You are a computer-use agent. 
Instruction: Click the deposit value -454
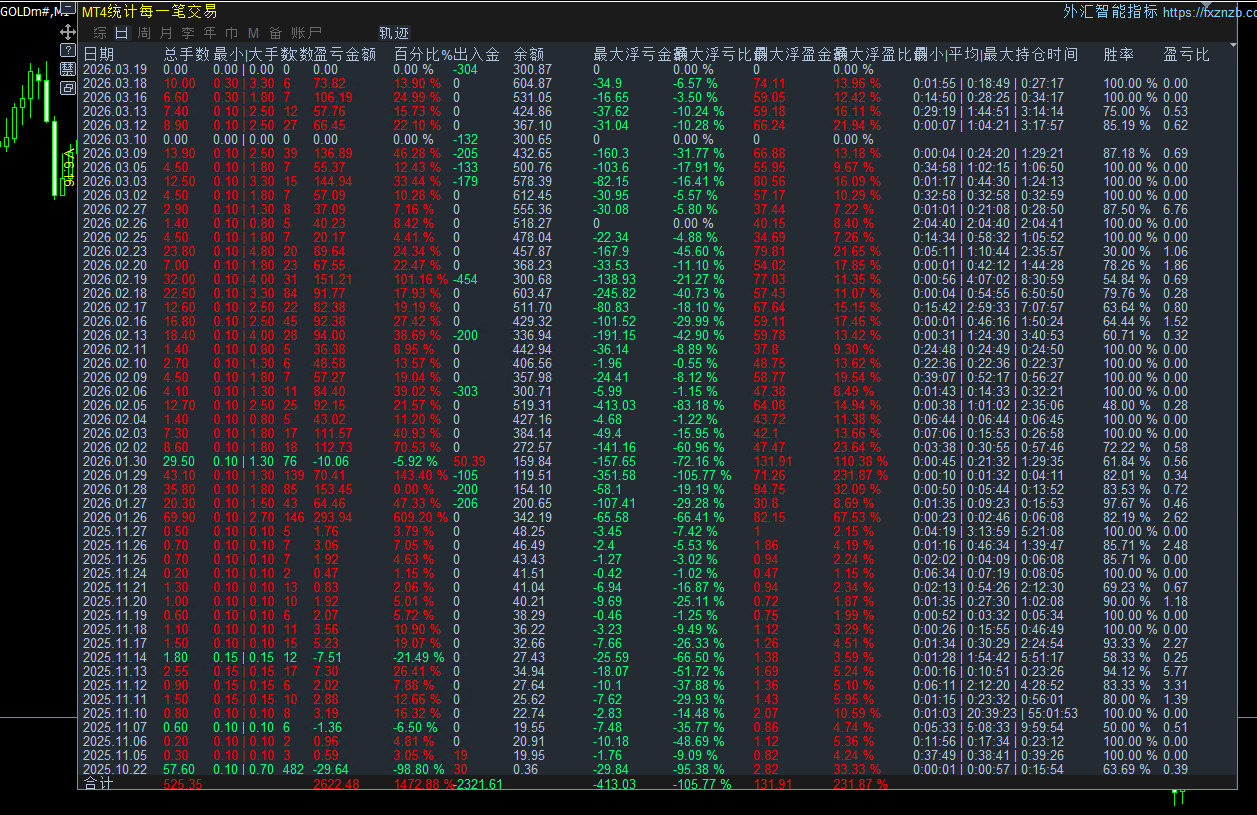point(465,279)
